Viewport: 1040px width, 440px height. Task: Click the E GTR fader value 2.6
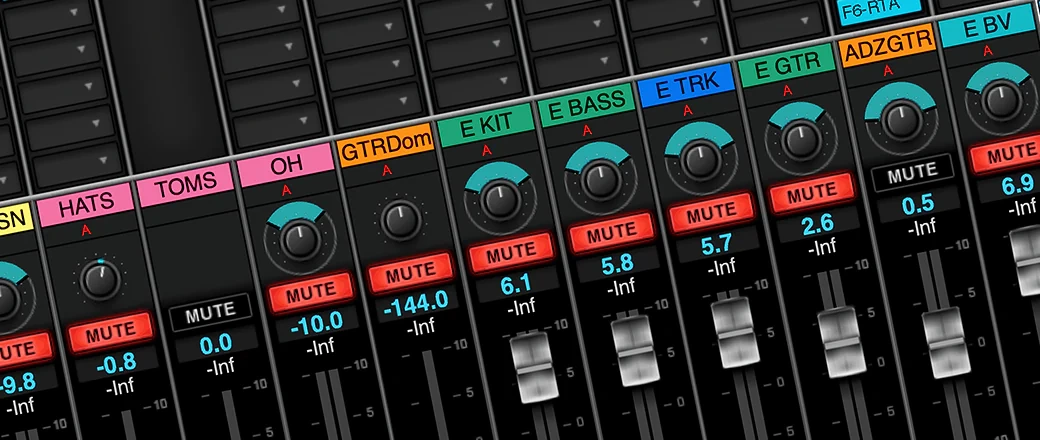(x=816, y=225)
